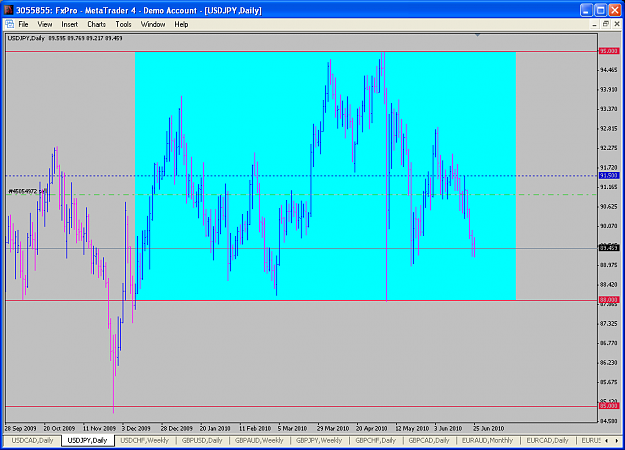This screenshot has width=625, height=450.
Task: Click the 84.580 value on price scale
Action: click(x=609, y=421)
